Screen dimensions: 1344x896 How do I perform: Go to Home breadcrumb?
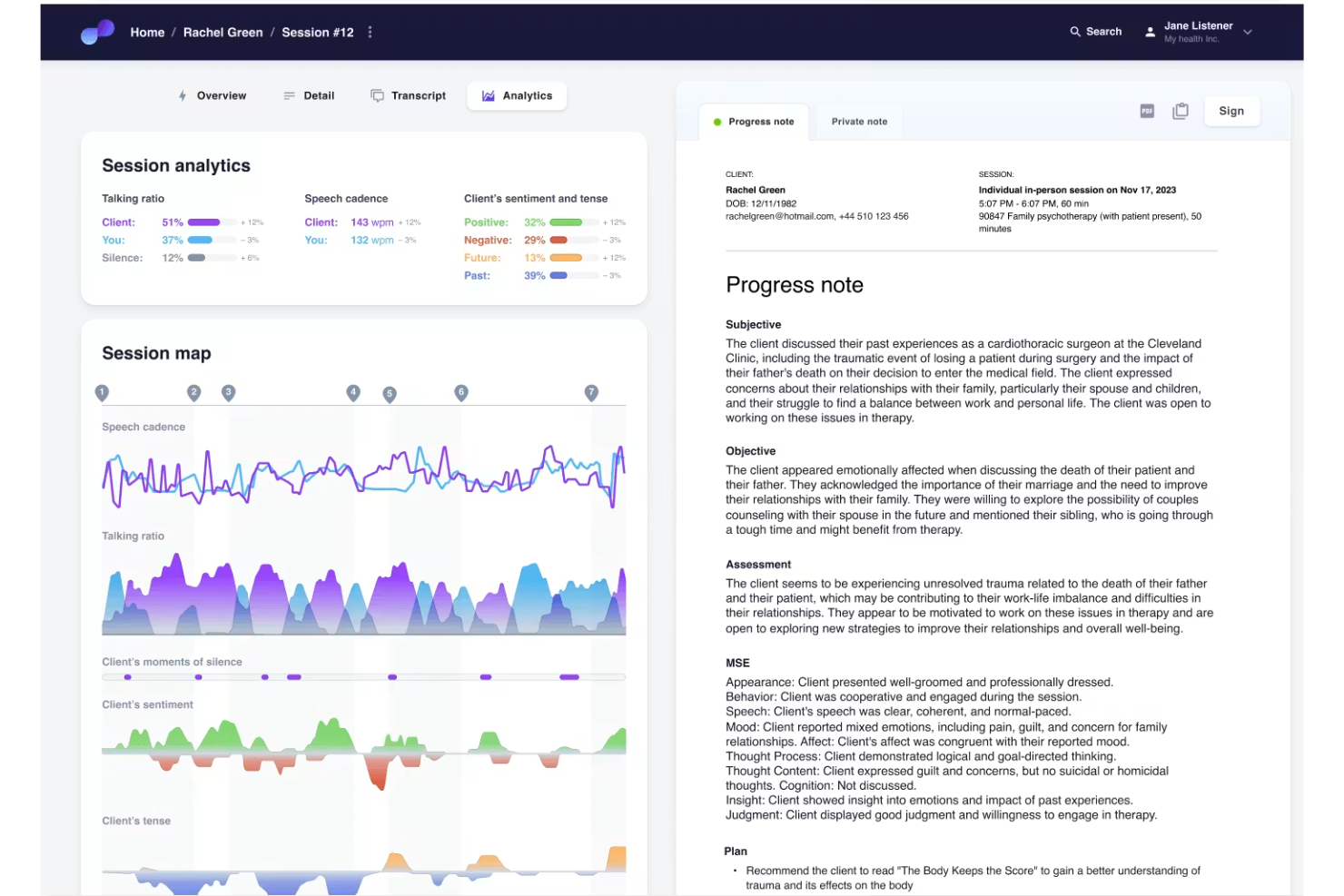[147, 32]
